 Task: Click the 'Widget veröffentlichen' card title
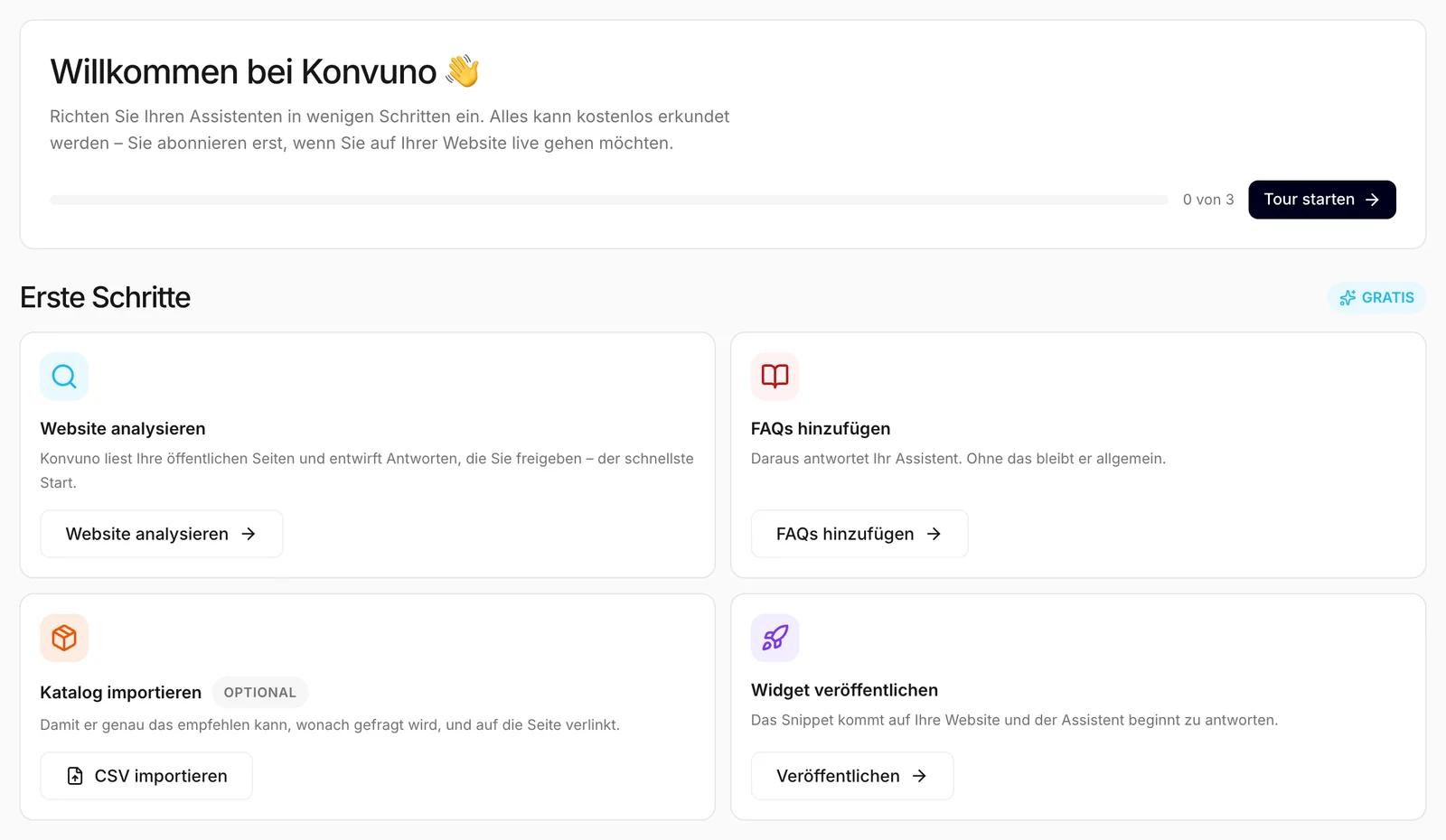click(x=844, y=690)
